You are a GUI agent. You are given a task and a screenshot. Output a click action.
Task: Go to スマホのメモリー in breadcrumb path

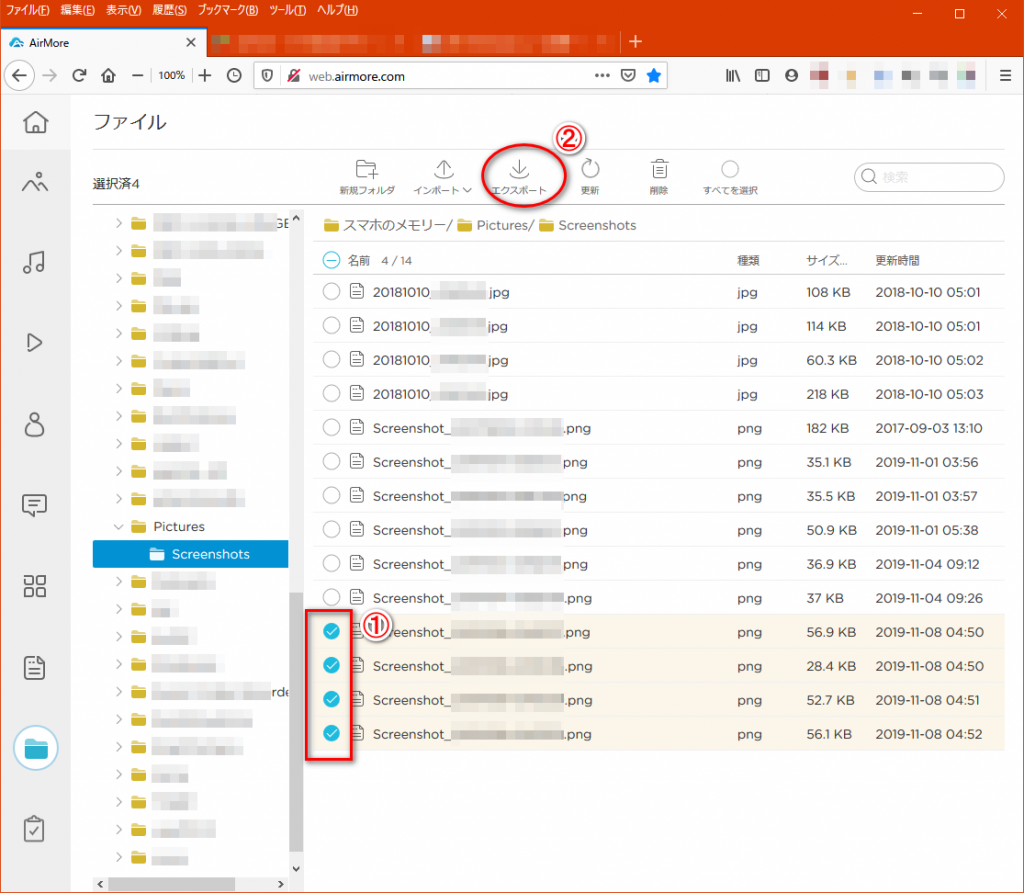395,225
